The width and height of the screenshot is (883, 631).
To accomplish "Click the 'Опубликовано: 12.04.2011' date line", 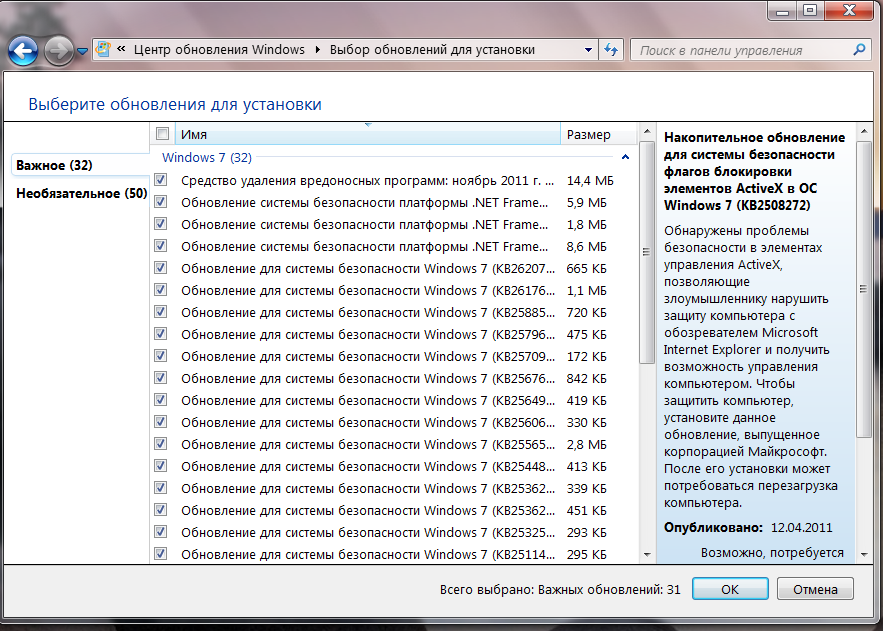I will point(748,527).
